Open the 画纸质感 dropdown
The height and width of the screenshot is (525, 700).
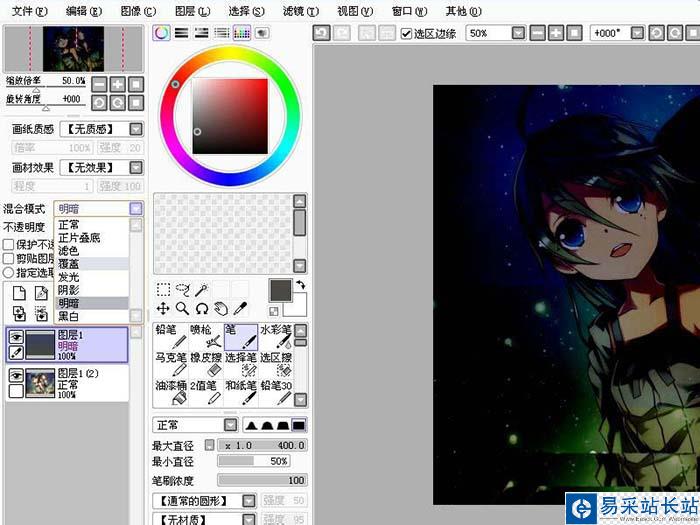tap(136, 129)
